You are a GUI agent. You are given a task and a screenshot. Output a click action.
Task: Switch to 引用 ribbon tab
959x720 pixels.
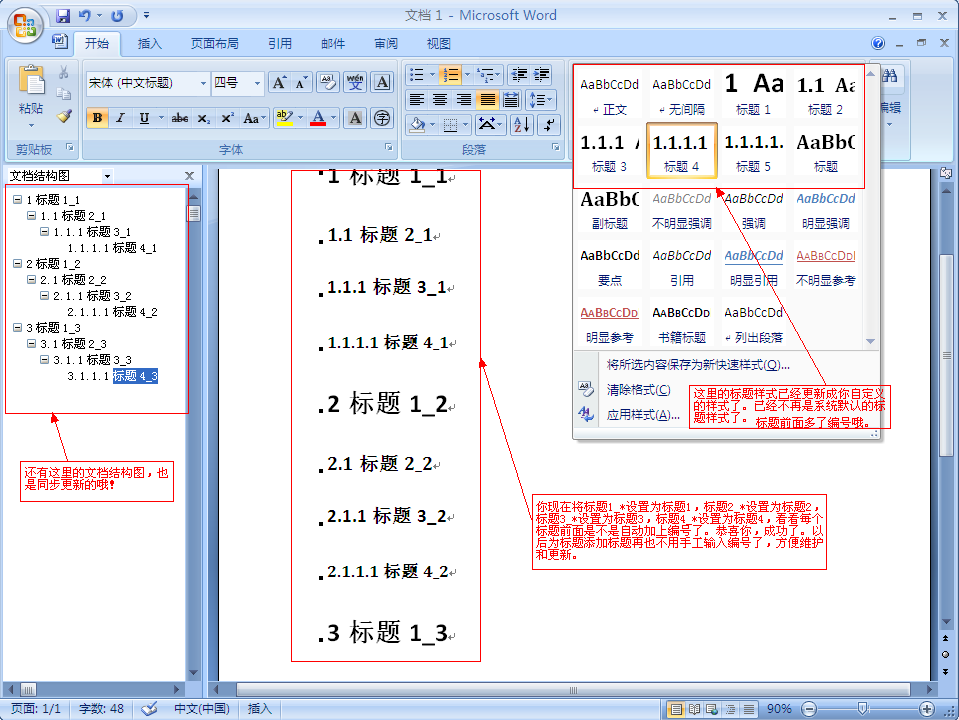click(x=280, y=43)
